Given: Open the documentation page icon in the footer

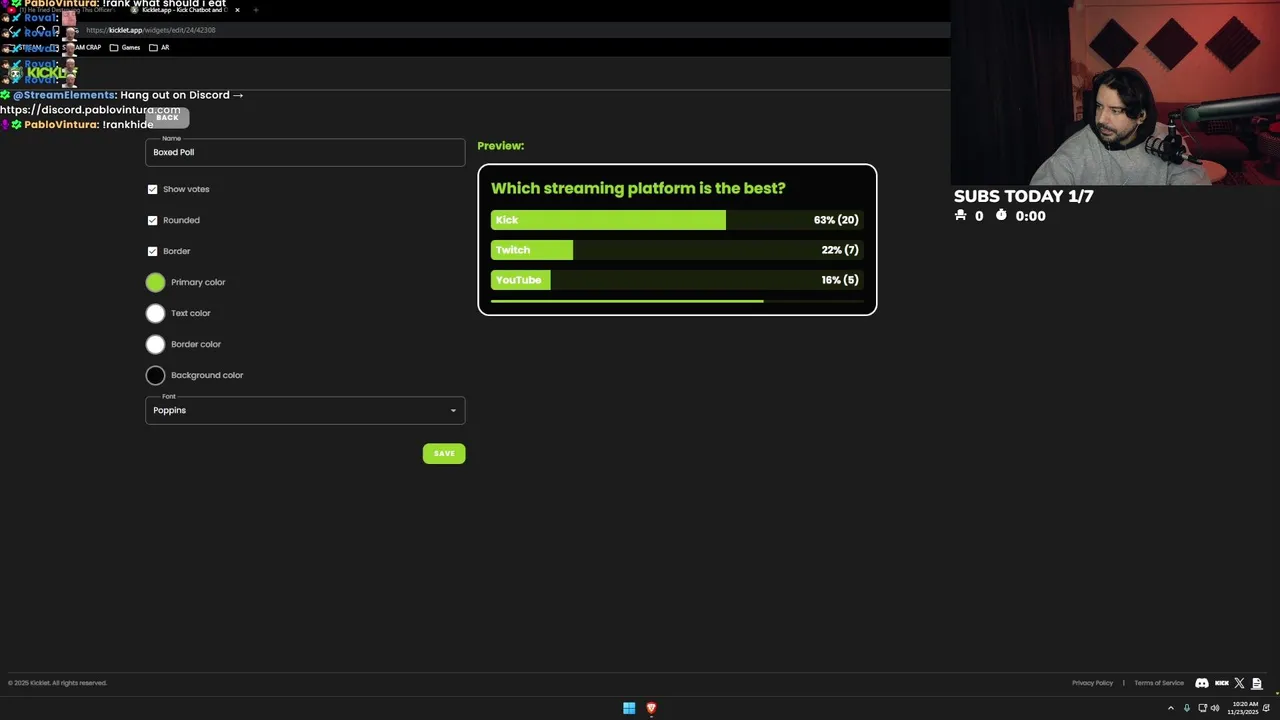Looking at the screenshot, I should 1257,683.
